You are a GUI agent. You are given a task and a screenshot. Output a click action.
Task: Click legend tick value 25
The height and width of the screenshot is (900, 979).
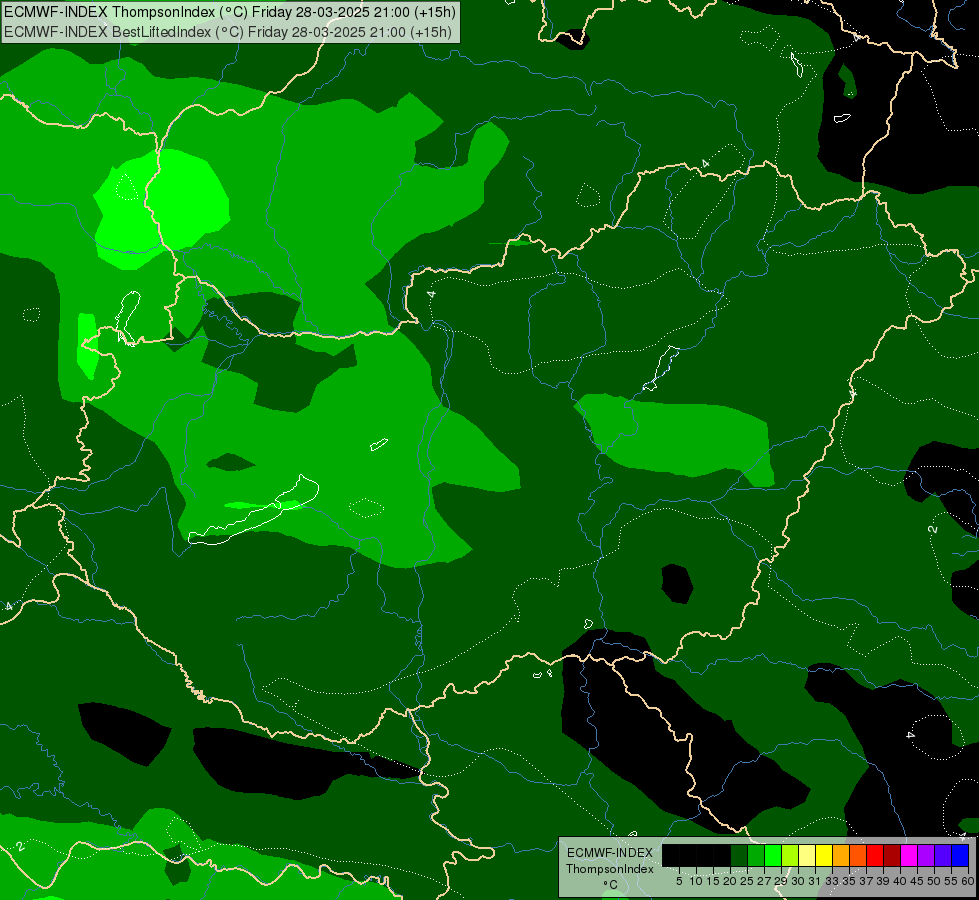747,881
